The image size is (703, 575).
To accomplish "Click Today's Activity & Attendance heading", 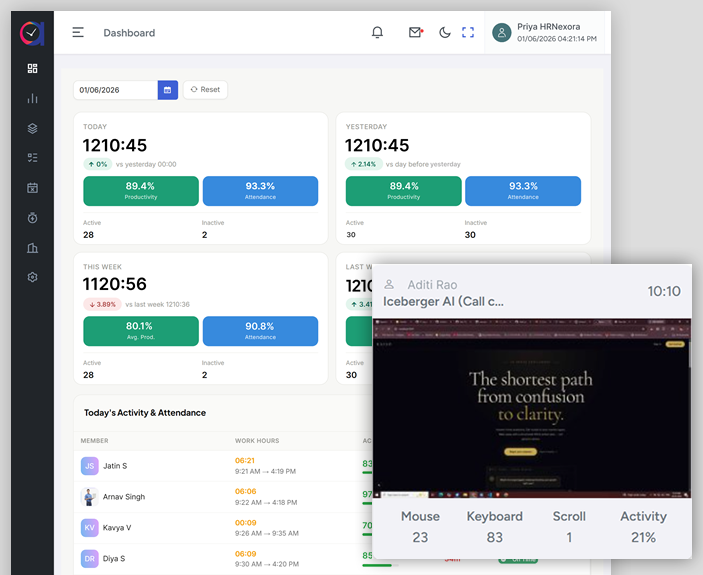I will click(x=145, y=413).
